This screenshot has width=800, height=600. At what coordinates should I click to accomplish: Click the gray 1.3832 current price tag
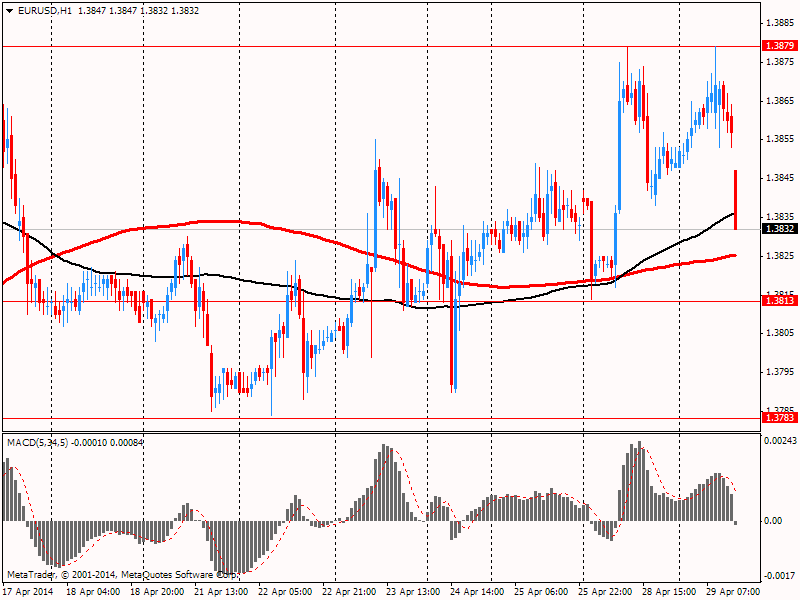(x=778, y=229)
